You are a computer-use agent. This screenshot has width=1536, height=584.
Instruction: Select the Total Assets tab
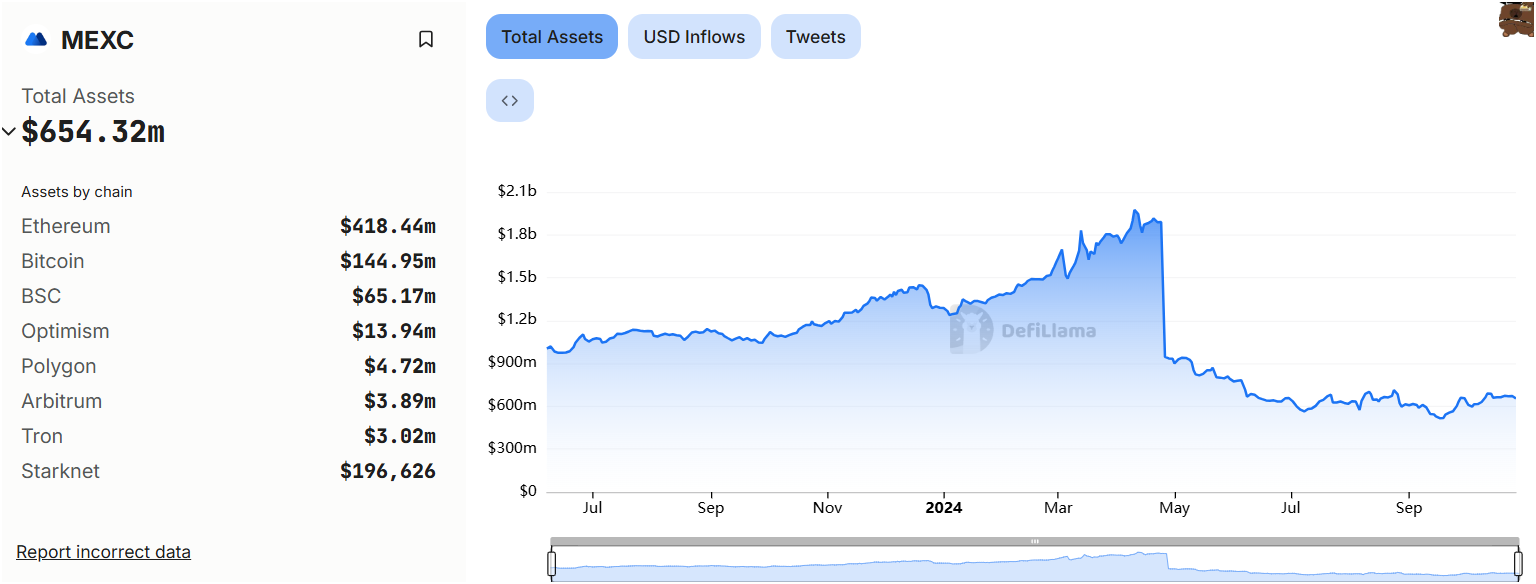(551, 36)
